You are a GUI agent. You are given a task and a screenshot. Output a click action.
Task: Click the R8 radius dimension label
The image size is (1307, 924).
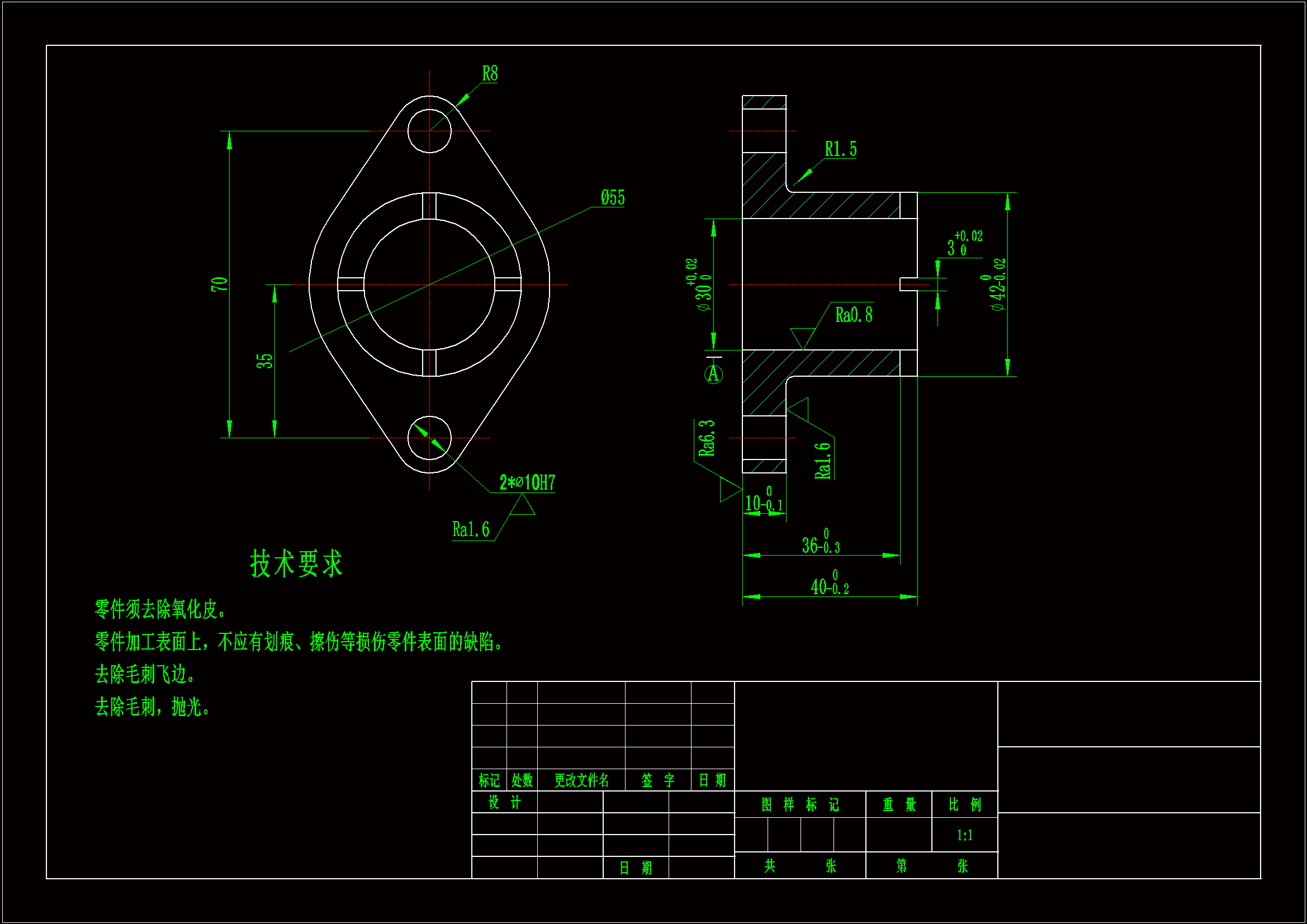click(x=490, y=74)
